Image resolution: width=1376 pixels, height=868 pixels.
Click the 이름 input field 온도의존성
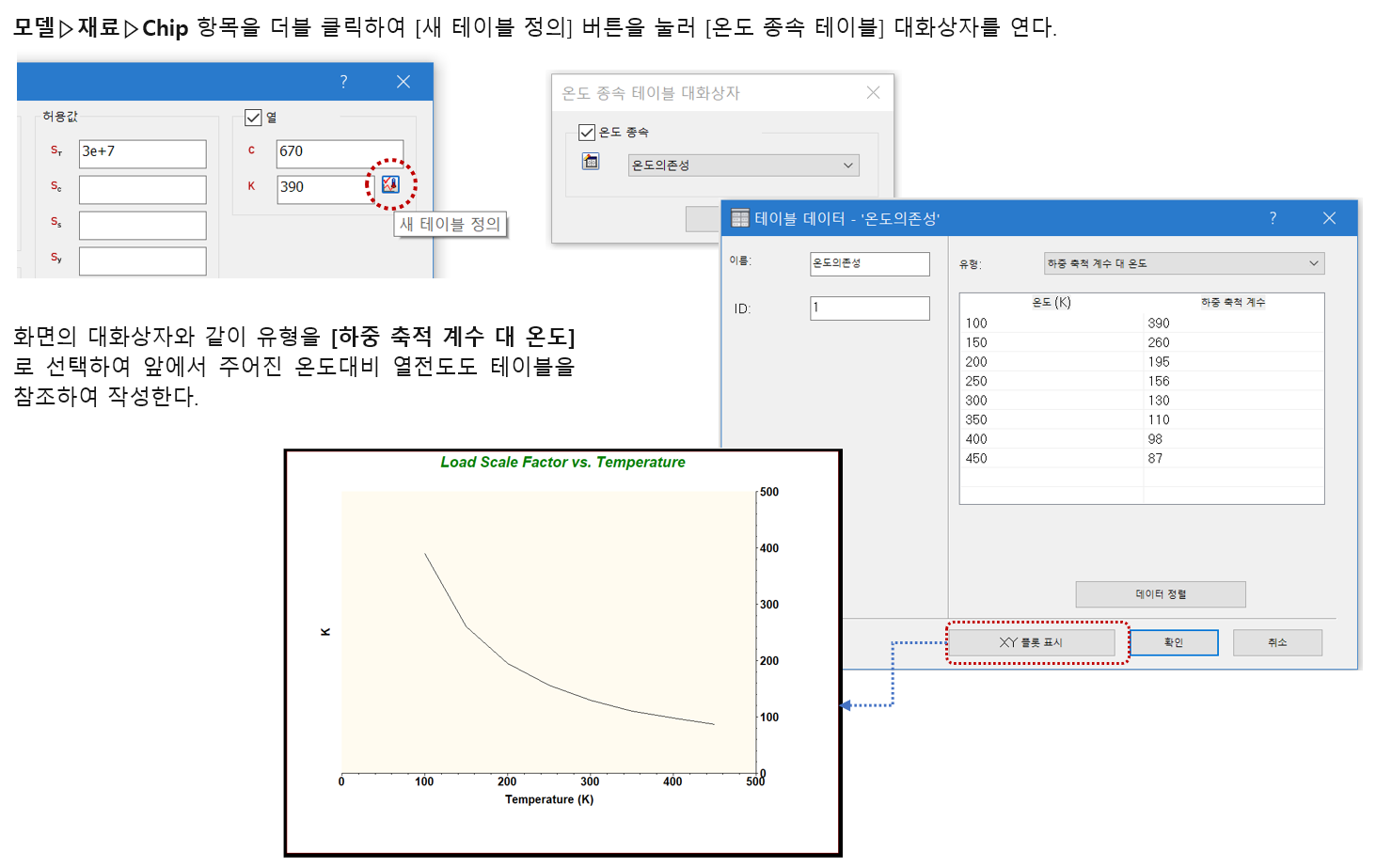coord(869,263)
